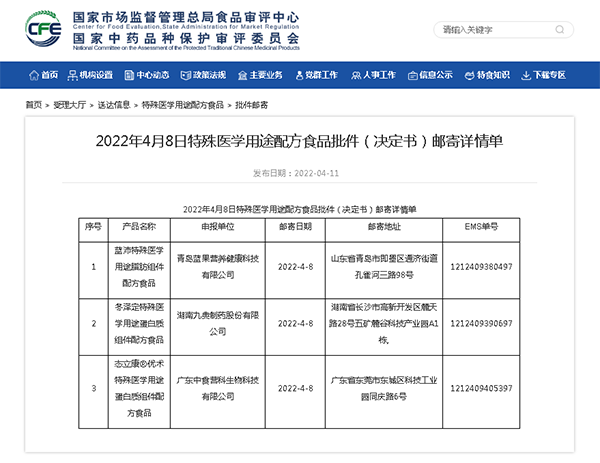
Task: Go to 受理大厅 in the breadcrumb
Action: pyautogui.click(x=68, y=104)
